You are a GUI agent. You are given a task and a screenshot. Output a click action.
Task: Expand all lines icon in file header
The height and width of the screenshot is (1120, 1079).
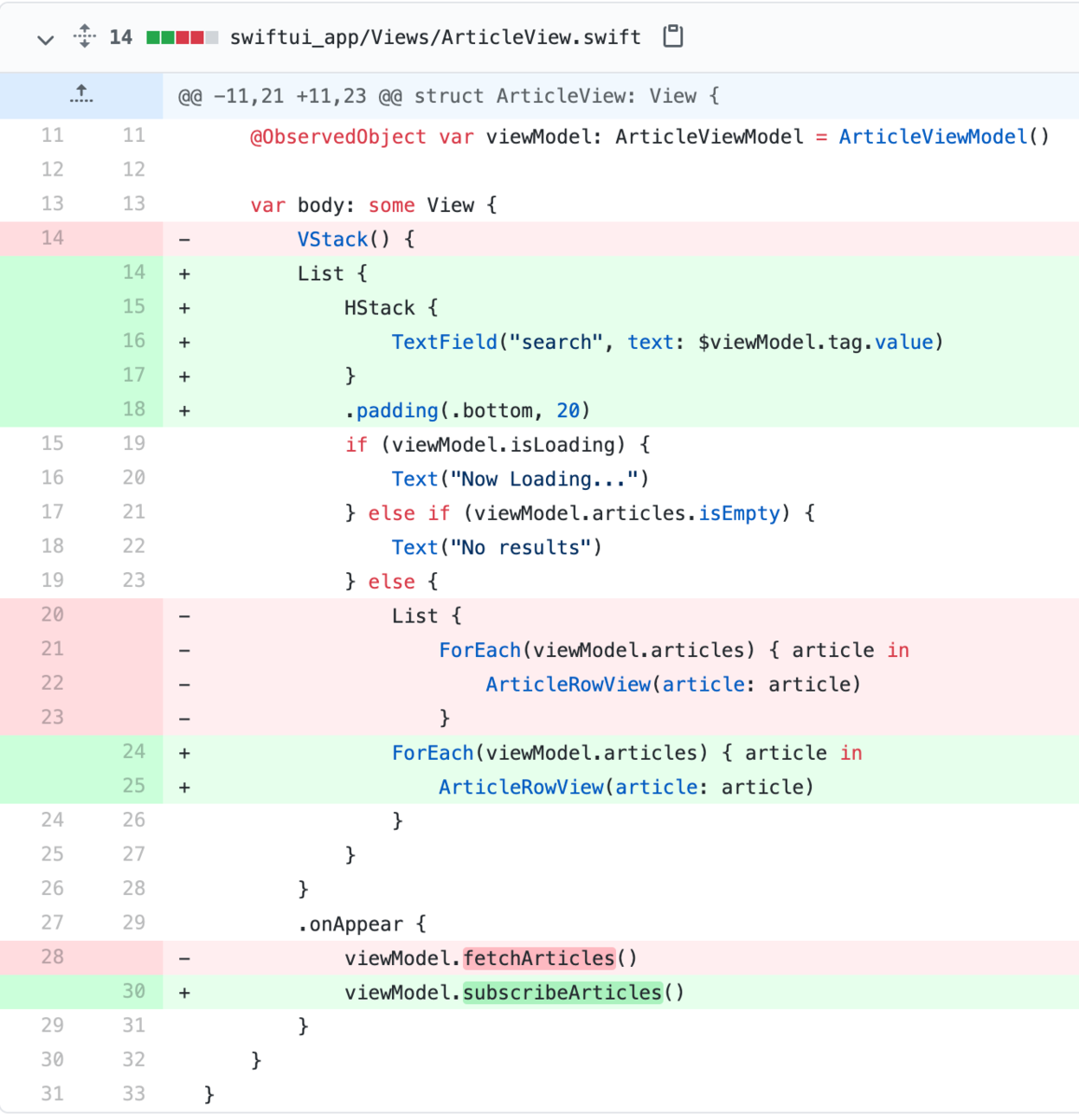(x=84, y=36)
